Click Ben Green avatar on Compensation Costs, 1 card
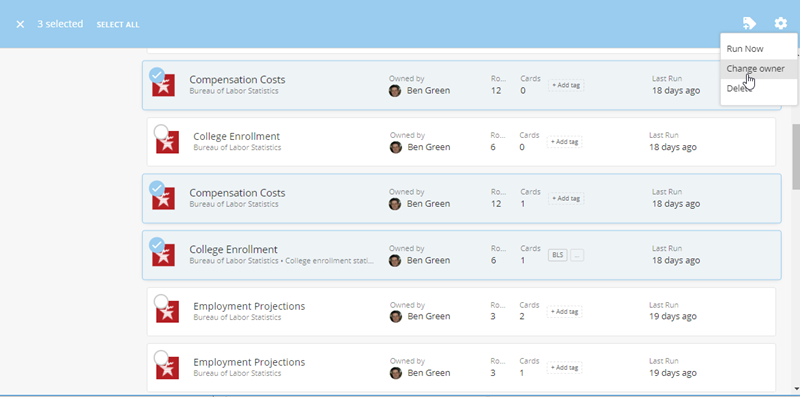 click(x=395, y=204)
